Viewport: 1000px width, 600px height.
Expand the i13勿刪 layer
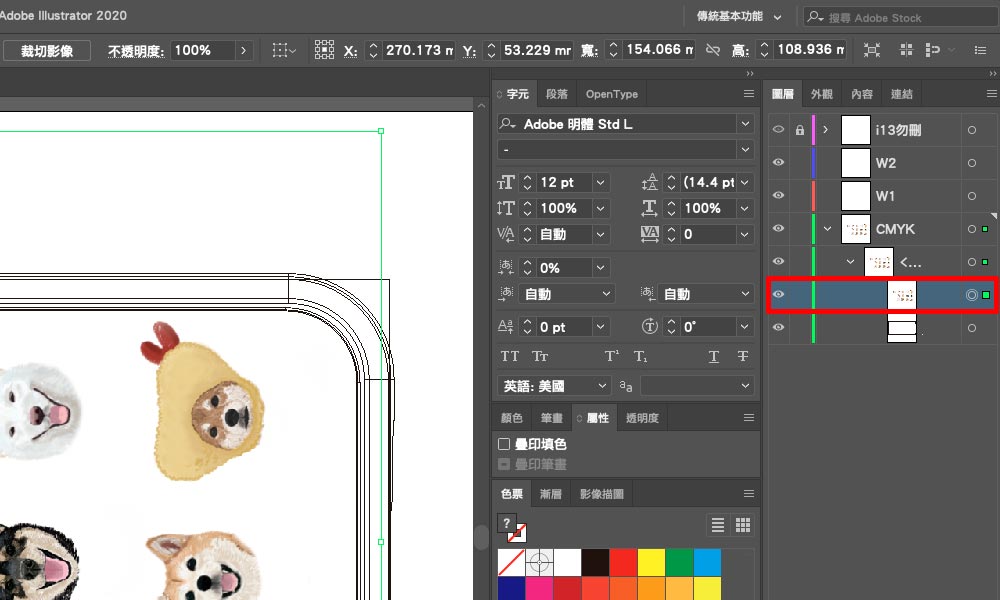[826, 130]
